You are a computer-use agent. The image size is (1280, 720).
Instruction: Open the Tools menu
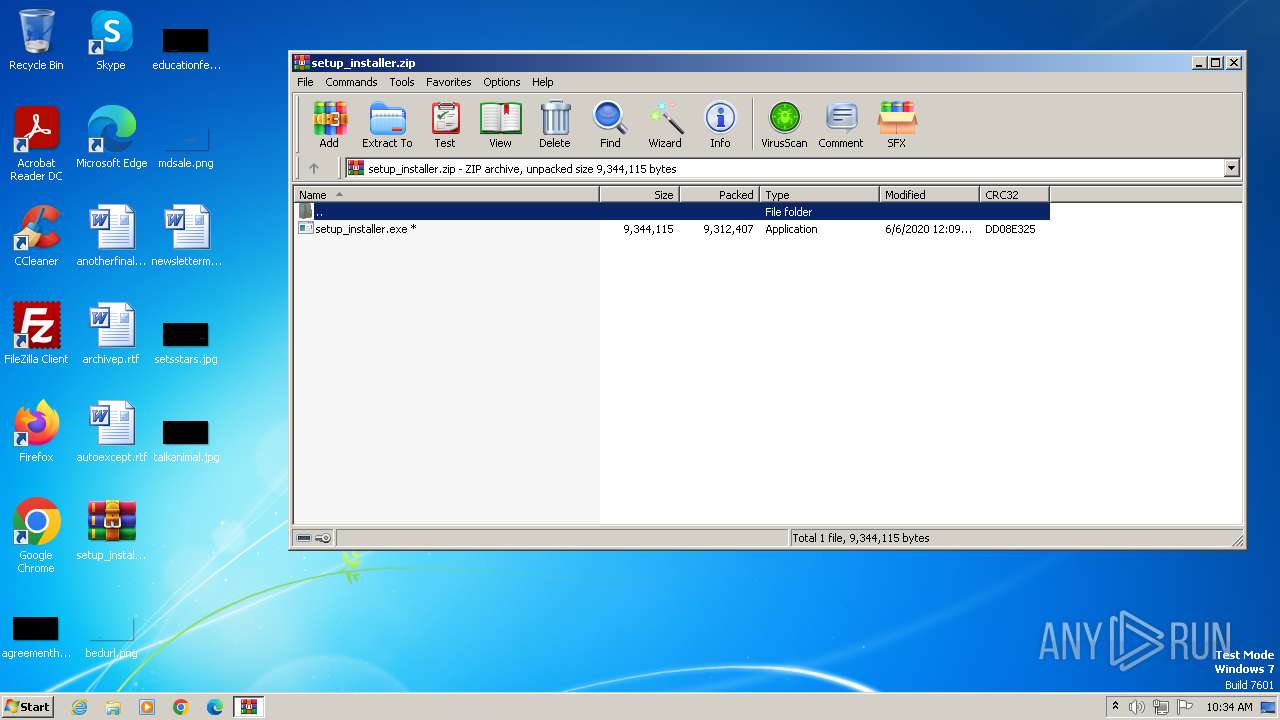[x=402, y=82]
